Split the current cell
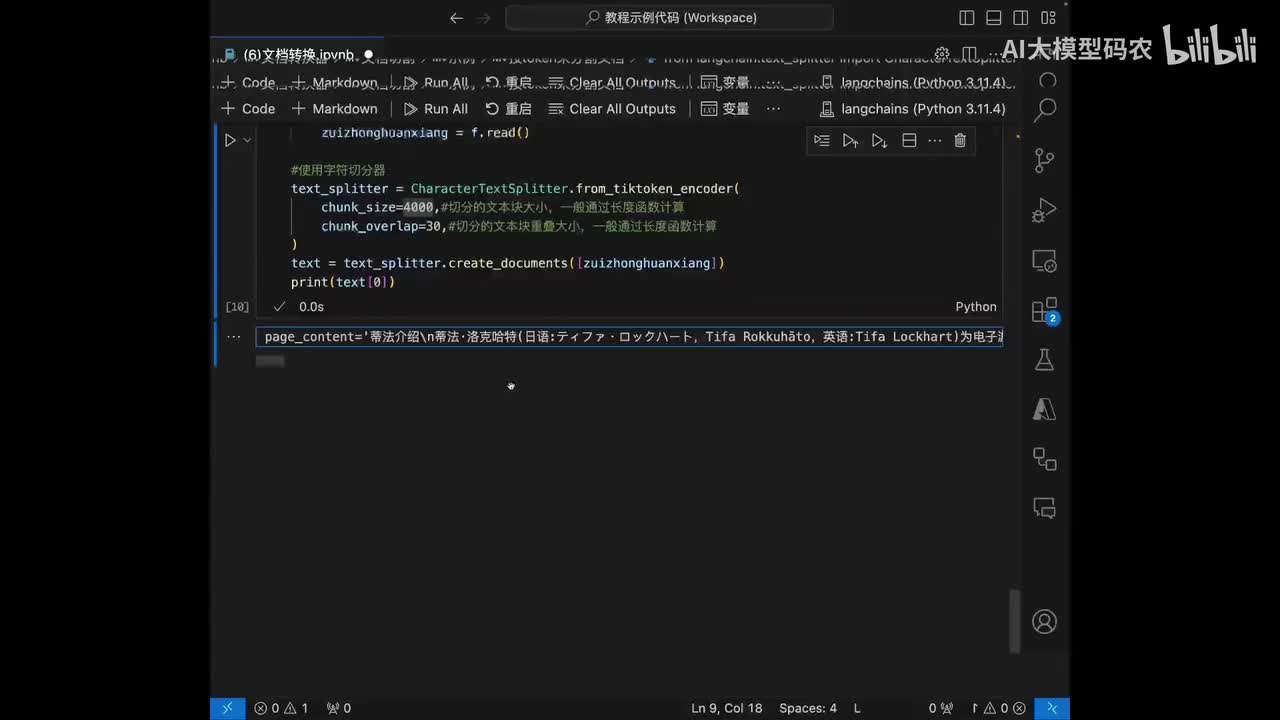 (909, 141)
